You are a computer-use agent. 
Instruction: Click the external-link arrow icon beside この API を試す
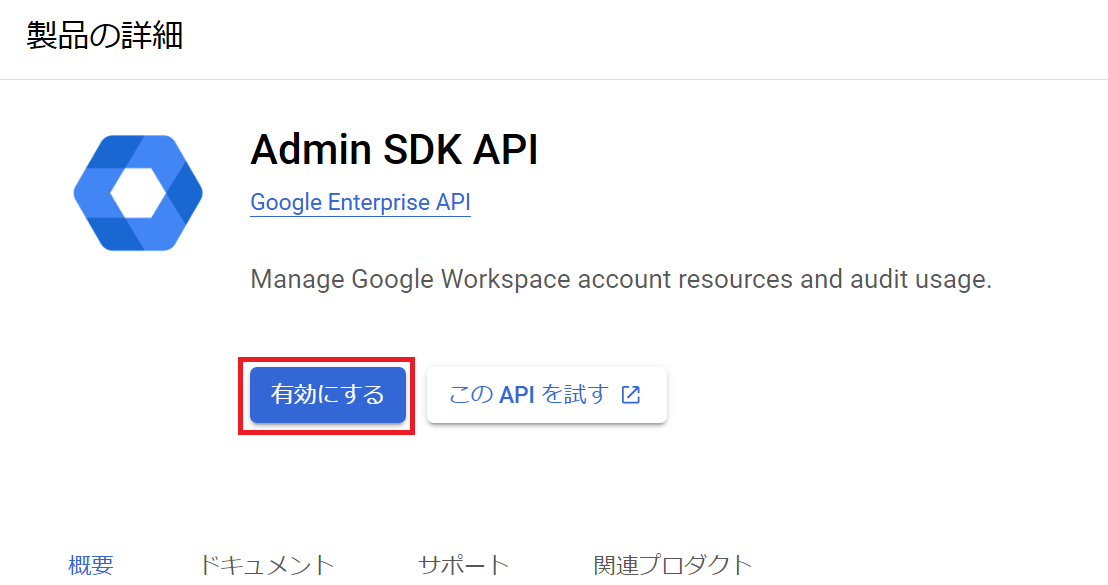coord(631,395)
